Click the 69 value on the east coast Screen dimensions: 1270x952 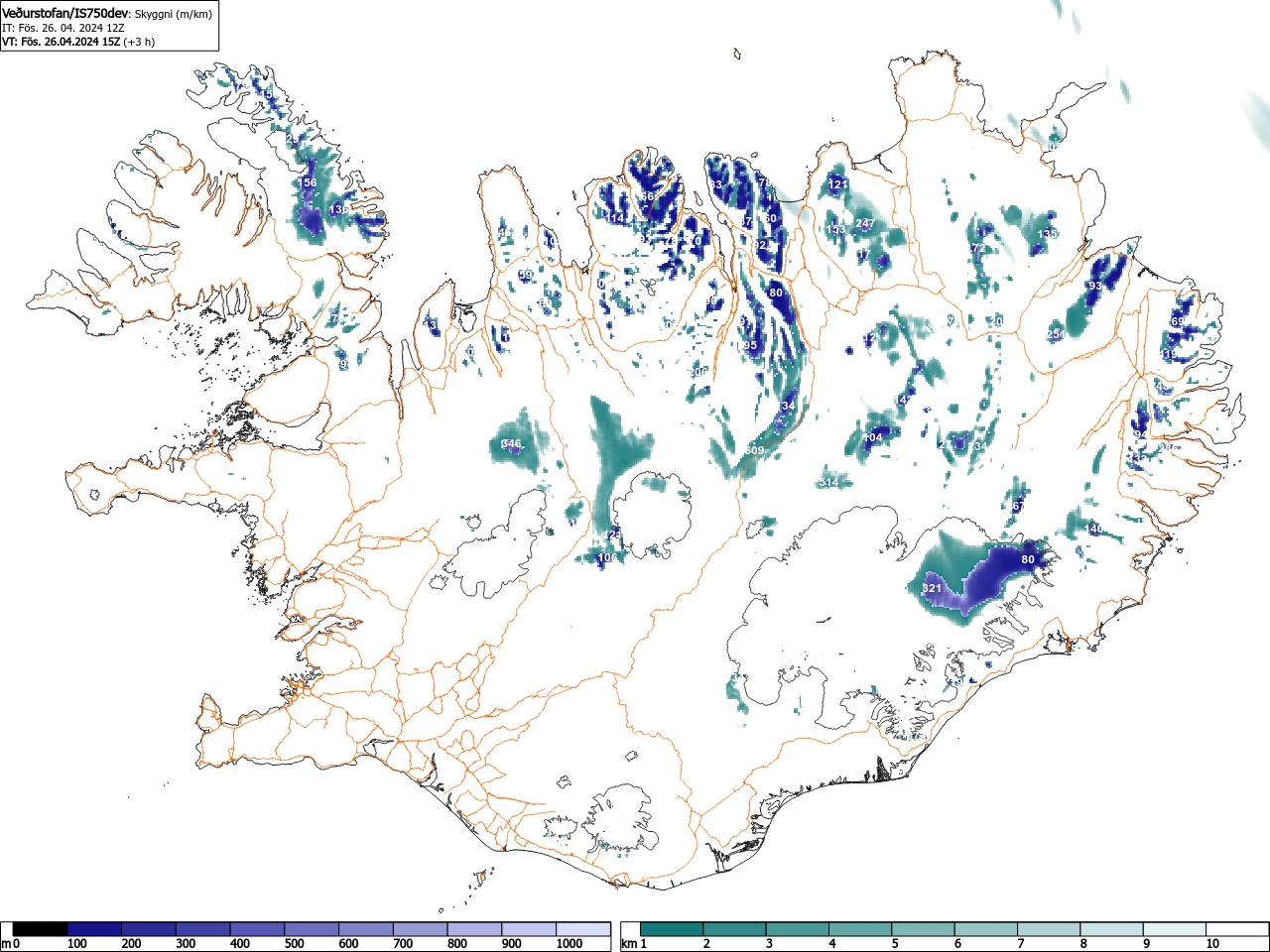1178,322
